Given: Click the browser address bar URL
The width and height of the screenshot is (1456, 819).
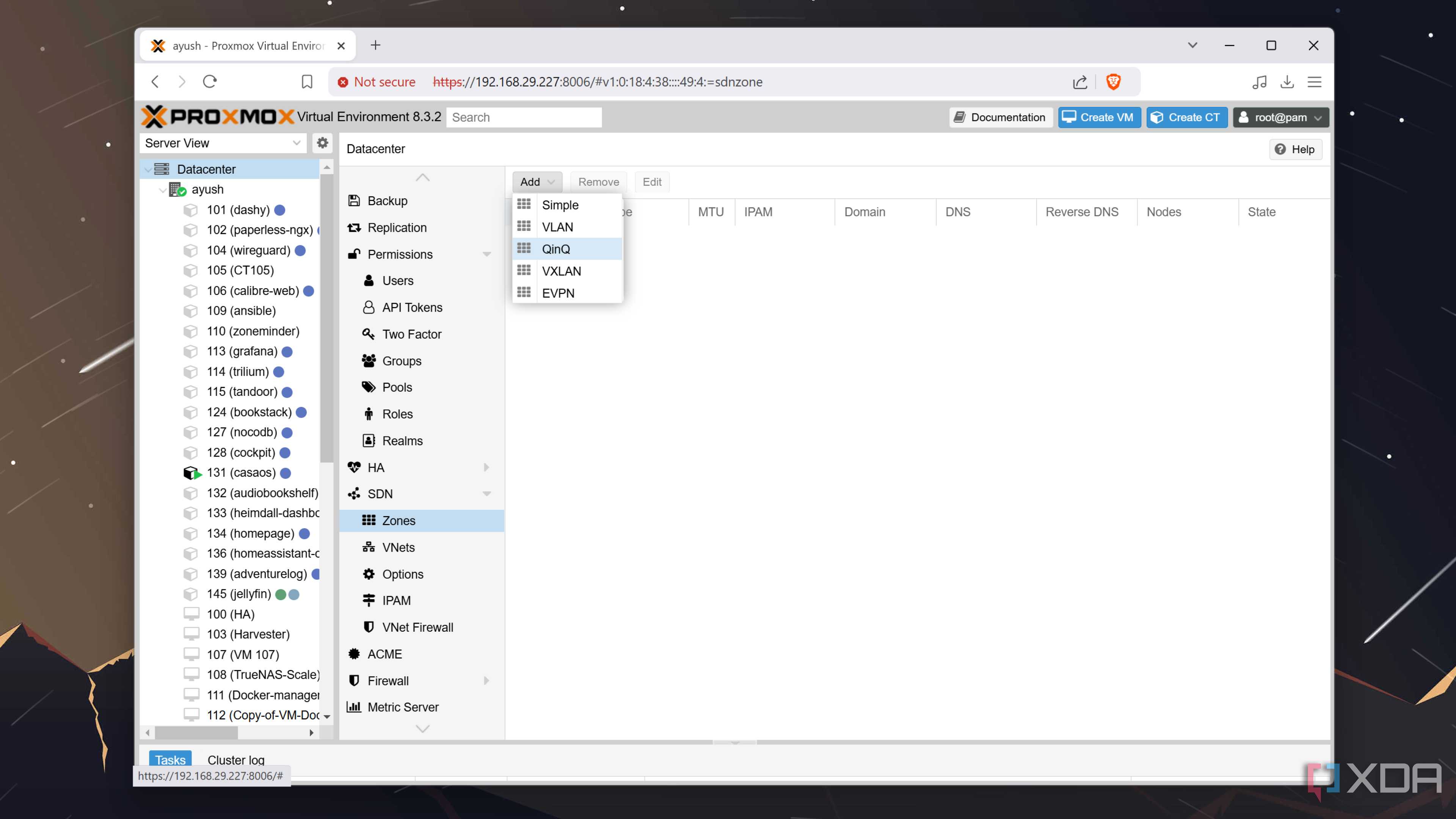Looking at the screenshot, I should click(598, 82).
